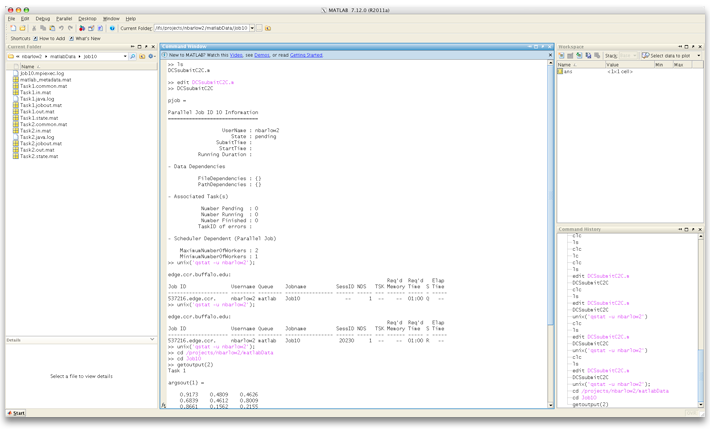Viewport: 710px width, 430px height.
Task: Click browse-for-folder button beside Current Folder path
Action: [259, 28]
